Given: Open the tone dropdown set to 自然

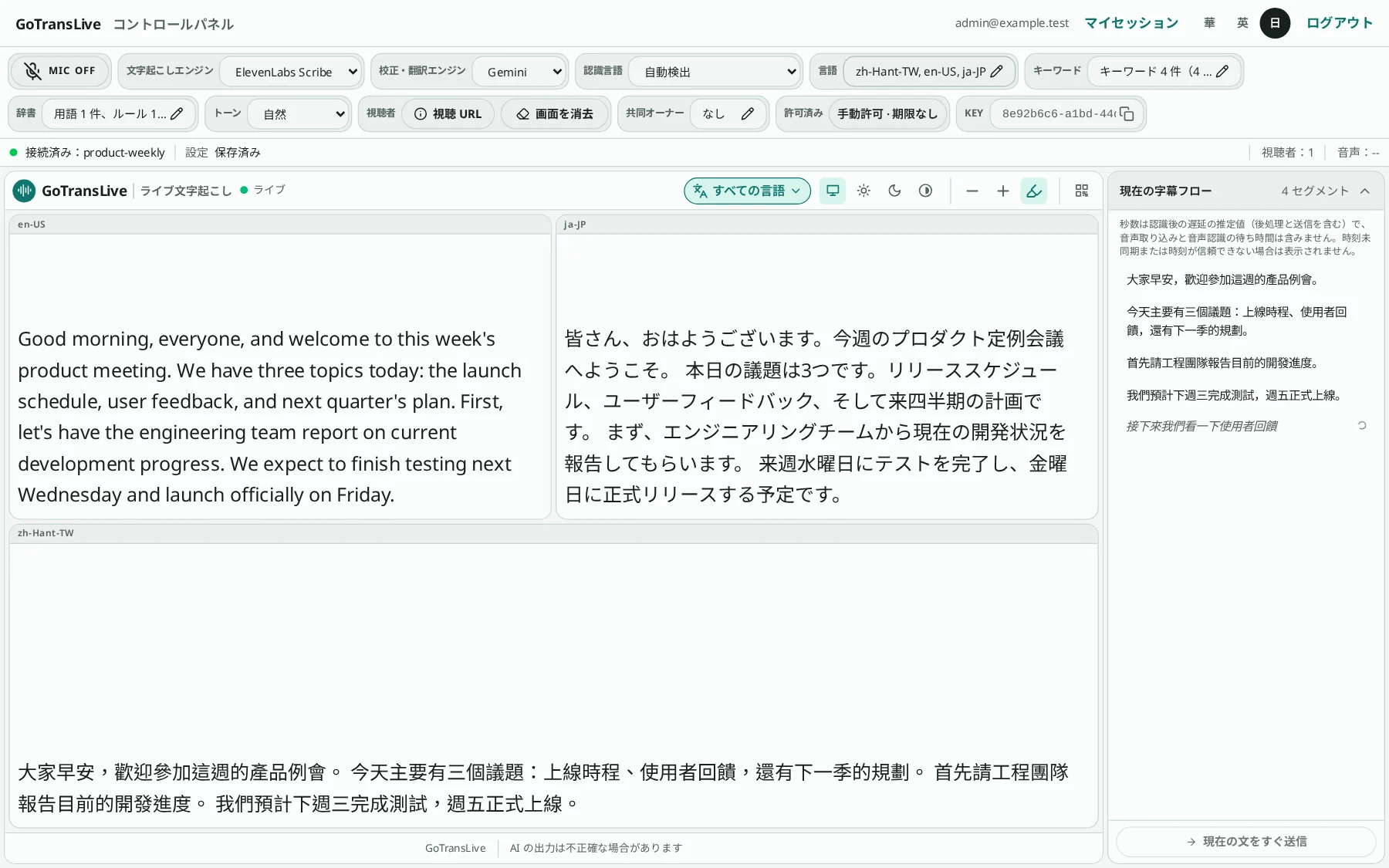Looking at the screenshot, I should tap(299, 114).
